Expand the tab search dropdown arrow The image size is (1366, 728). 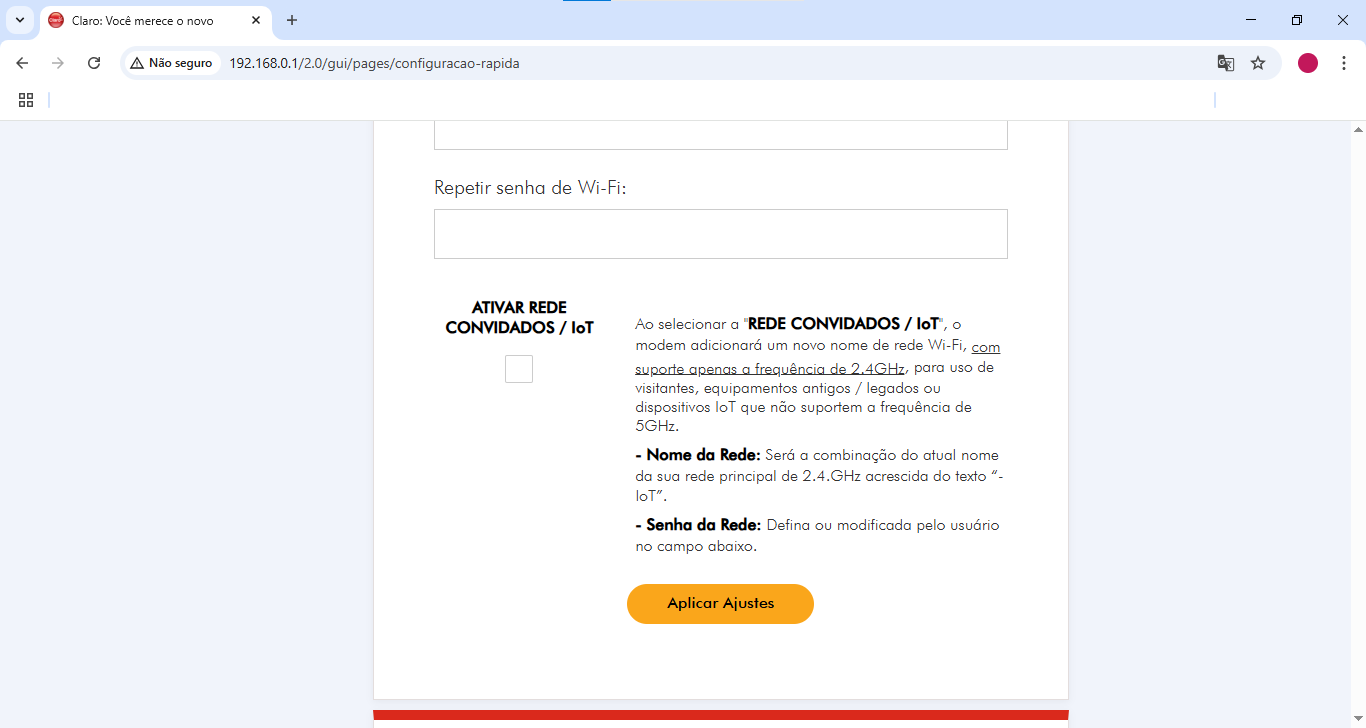click(x=20, y=20)
